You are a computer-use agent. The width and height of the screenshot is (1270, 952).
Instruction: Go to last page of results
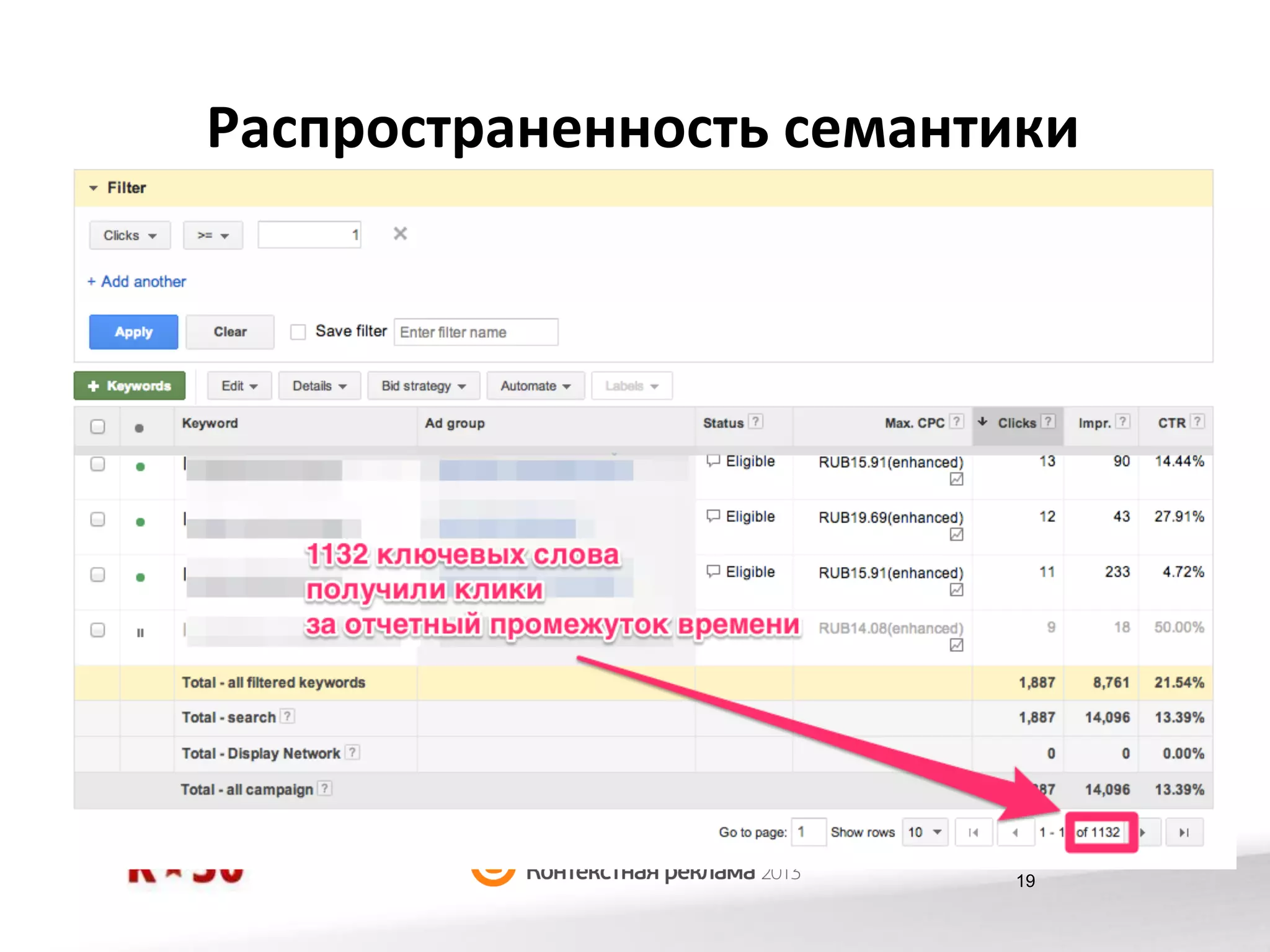tap(1184, 832)
